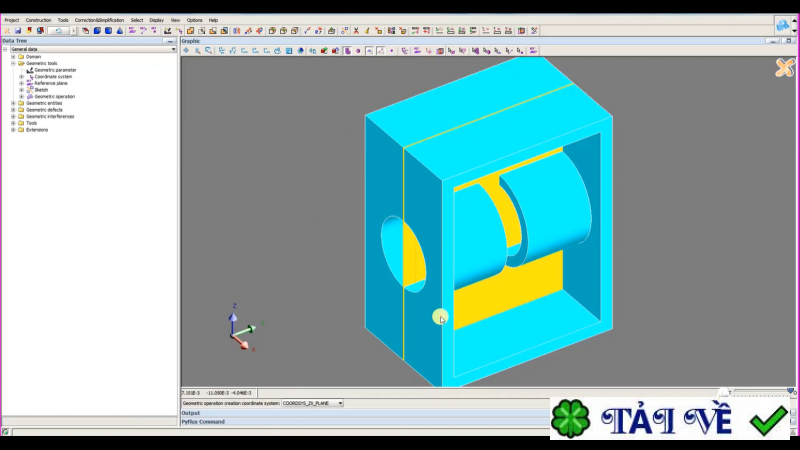Image resolution: width=800 pixels, height=450 pixels.
Task: Click the Reference plane node icon in tree
Action: point(30,83)
